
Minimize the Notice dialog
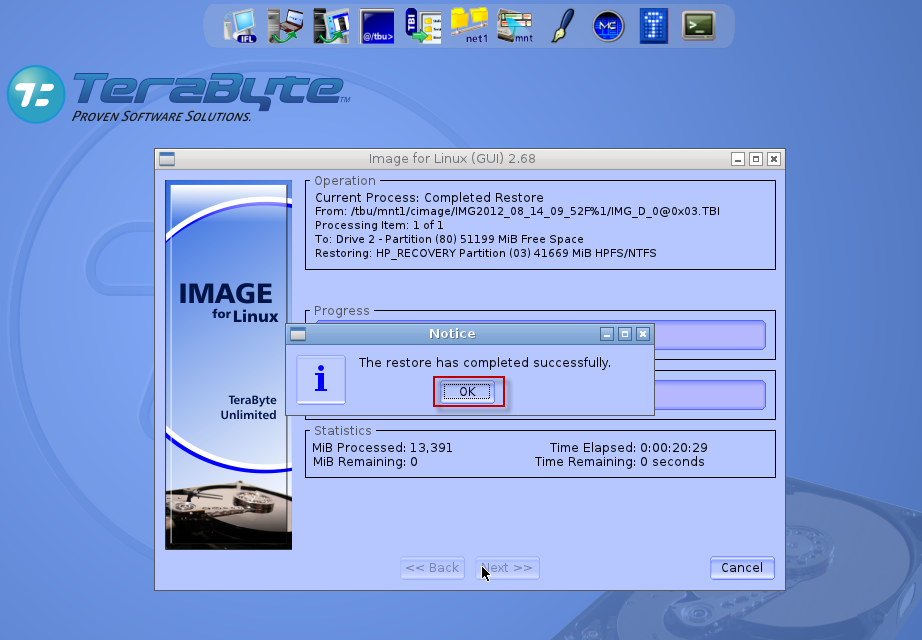(607, 334)
